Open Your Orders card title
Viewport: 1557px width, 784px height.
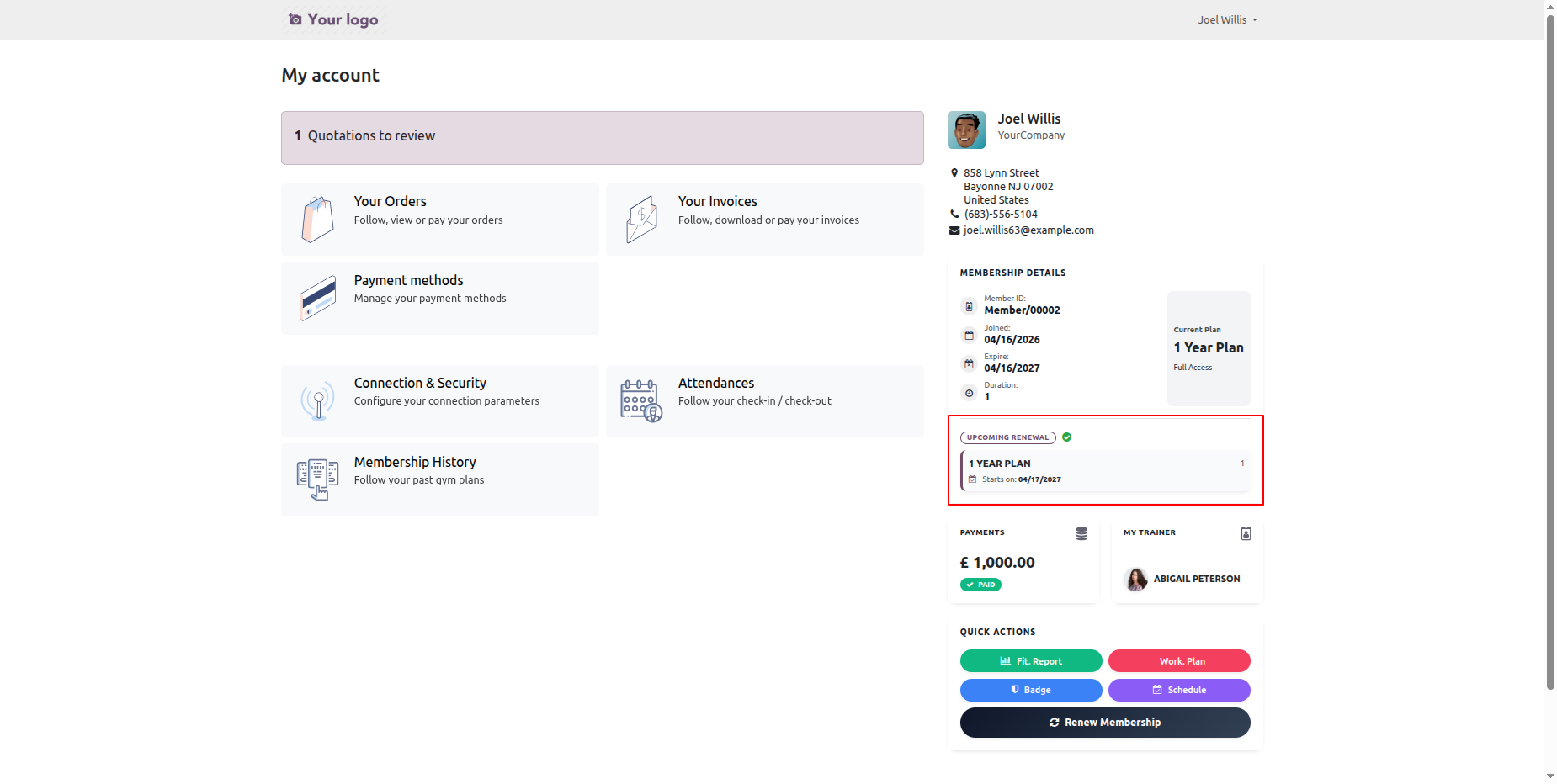pyautogui.click(x=390, y=201)
